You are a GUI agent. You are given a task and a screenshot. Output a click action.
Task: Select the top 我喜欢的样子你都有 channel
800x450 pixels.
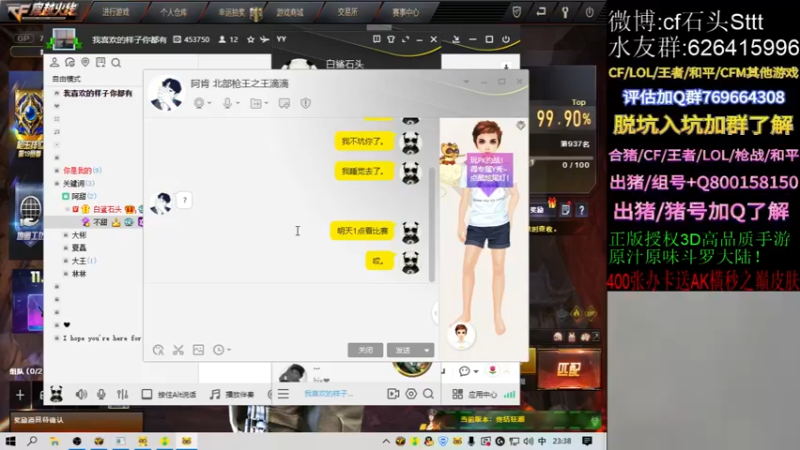(x=97, y=93)
